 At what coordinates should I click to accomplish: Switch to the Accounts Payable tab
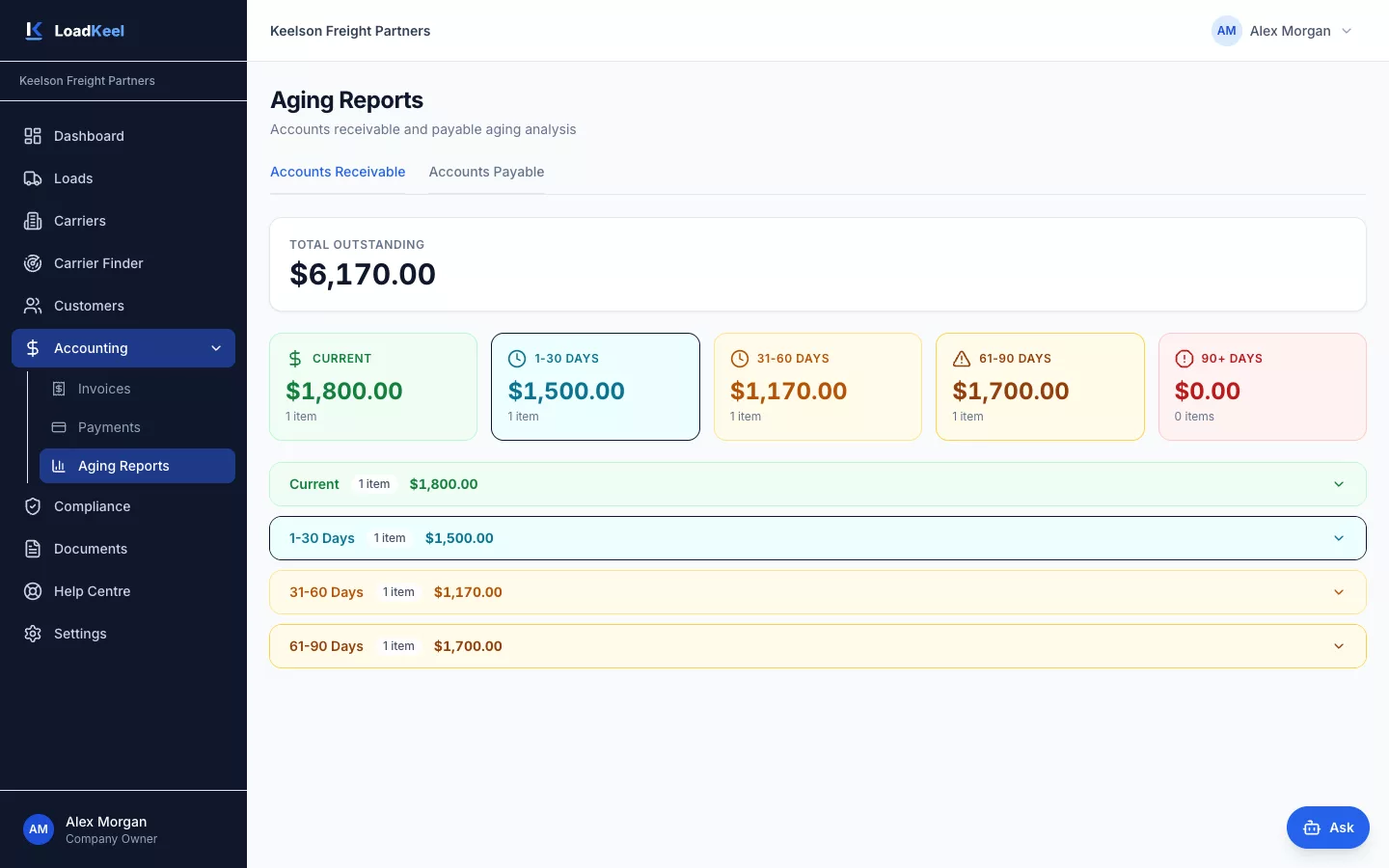point(486,172)
